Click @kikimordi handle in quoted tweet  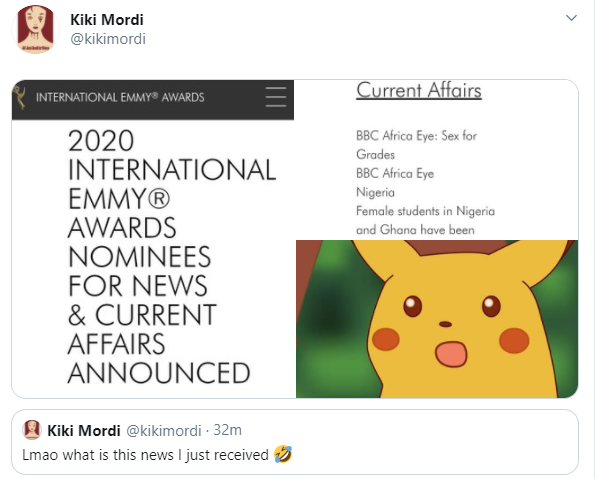163,431
